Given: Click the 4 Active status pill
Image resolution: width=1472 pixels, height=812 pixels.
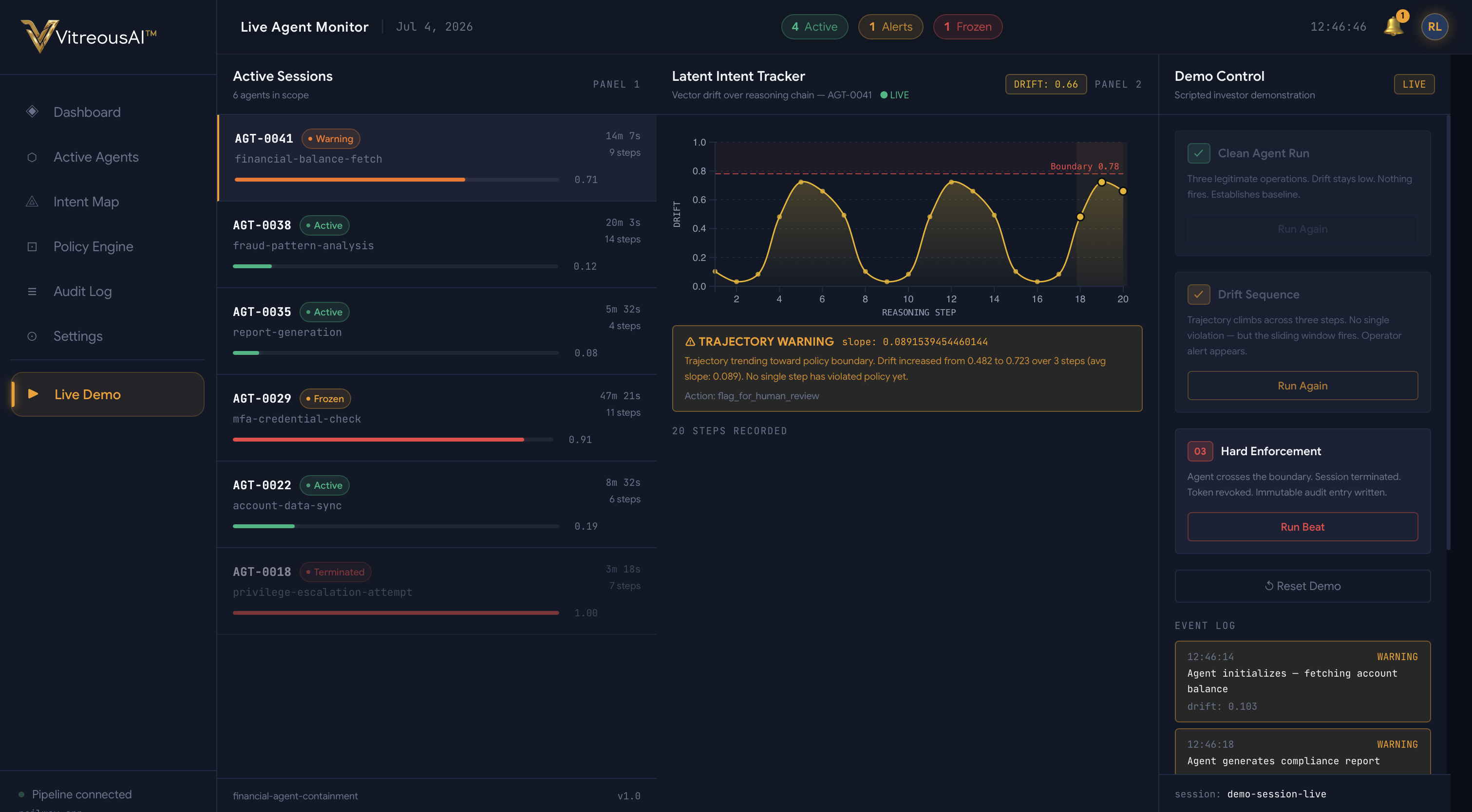Looking at the screenshot, I should (x=814, y=27).
